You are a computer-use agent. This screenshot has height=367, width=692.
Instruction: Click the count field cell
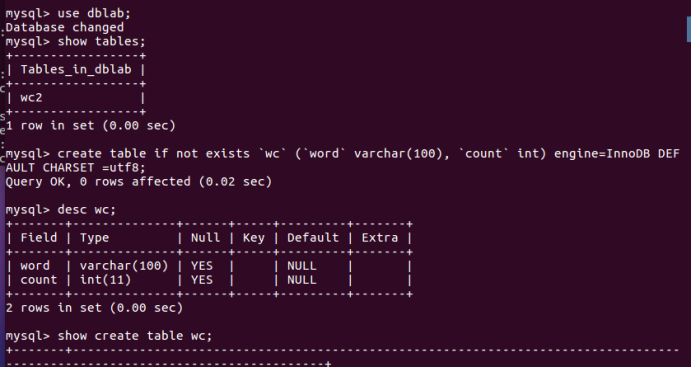tap(39, 280)
